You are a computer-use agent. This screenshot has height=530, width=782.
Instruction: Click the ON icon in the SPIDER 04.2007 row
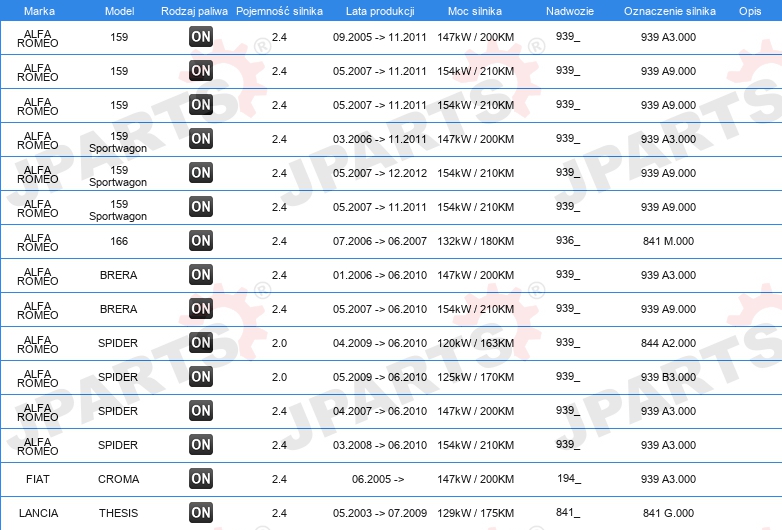click(x=201, y=410)
